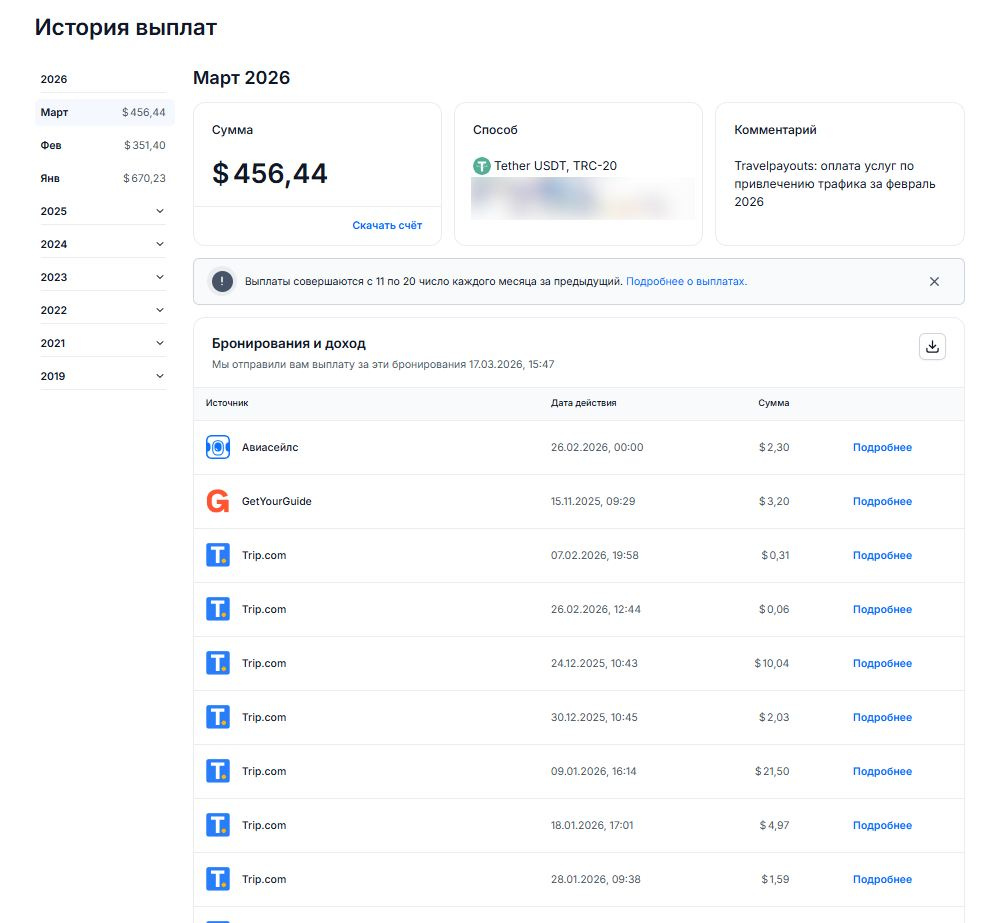
Task: Expand the 2022 year chevron
Action: 160,310
